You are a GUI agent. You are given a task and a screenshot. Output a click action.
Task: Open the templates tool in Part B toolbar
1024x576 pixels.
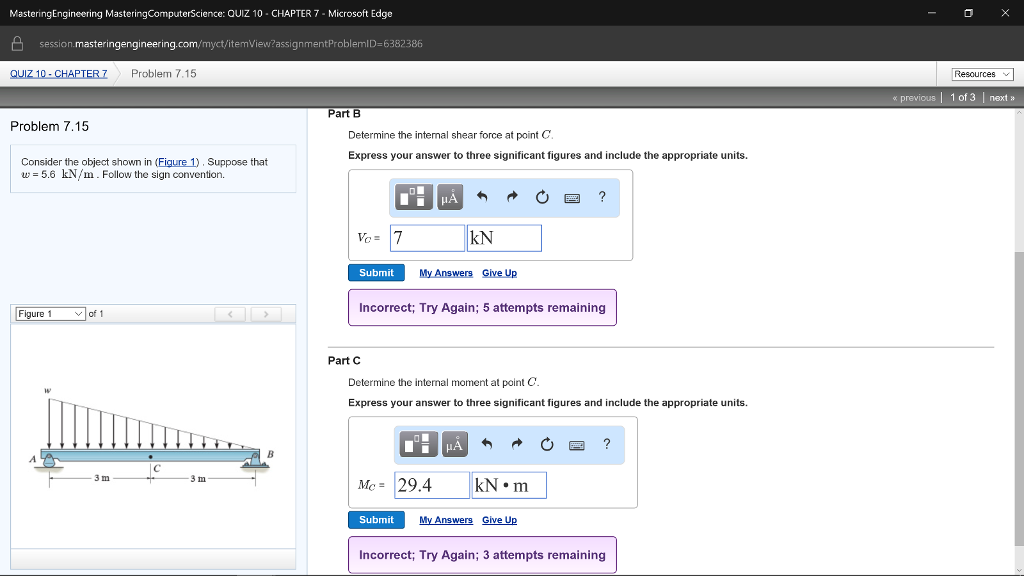[x=415, y=198]
